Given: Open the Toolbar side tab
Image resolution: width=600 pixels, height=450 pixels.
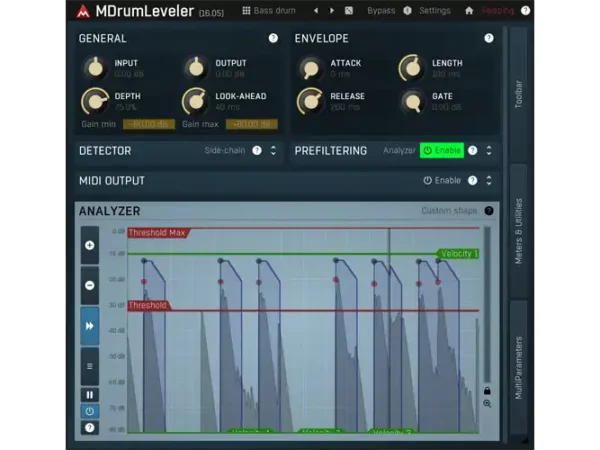Looking at the screenshot, I should click(x=518, y=94).
